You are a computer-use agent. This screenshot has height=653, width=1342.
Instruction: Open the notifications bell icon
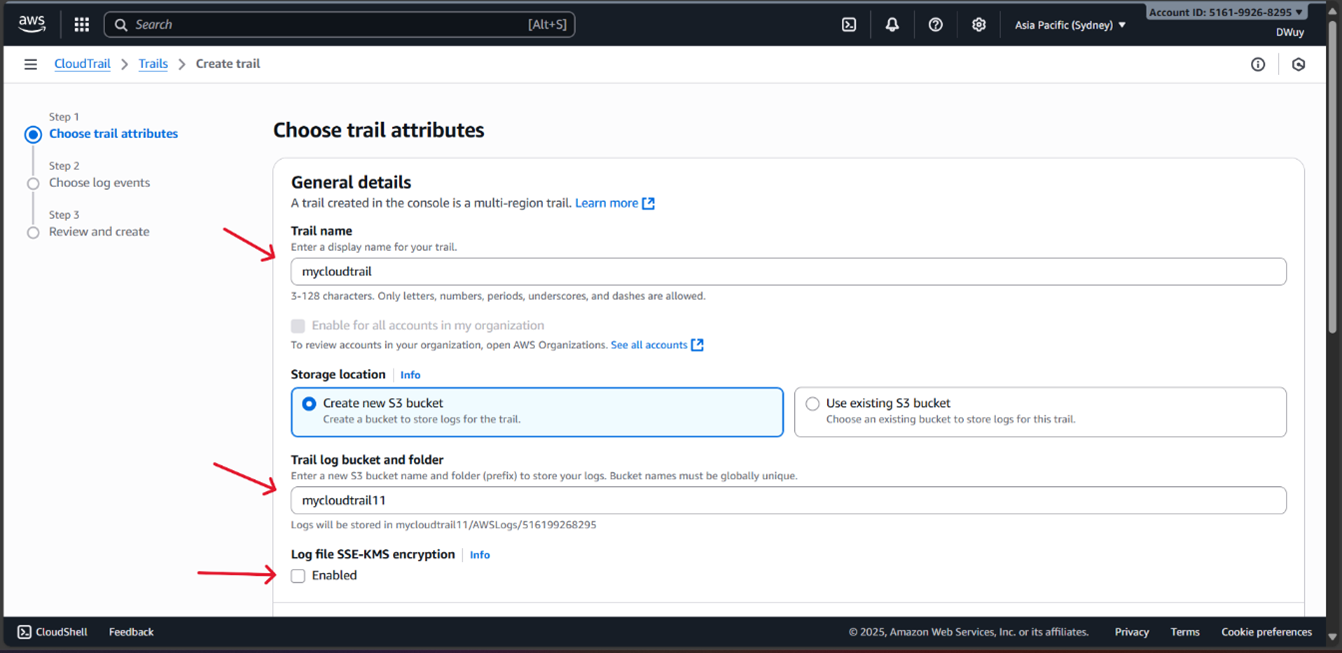tap(892, 25)
